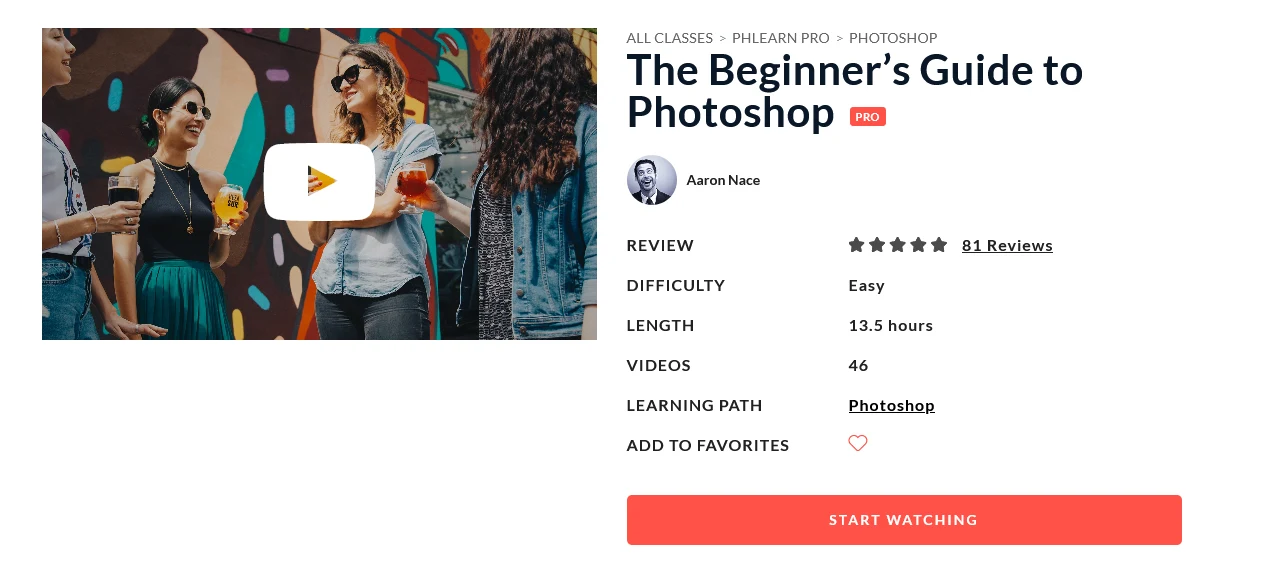Click the 13.5 hours length value
This screenshot has height=563, width=1263.
click(x=891, y=325)
